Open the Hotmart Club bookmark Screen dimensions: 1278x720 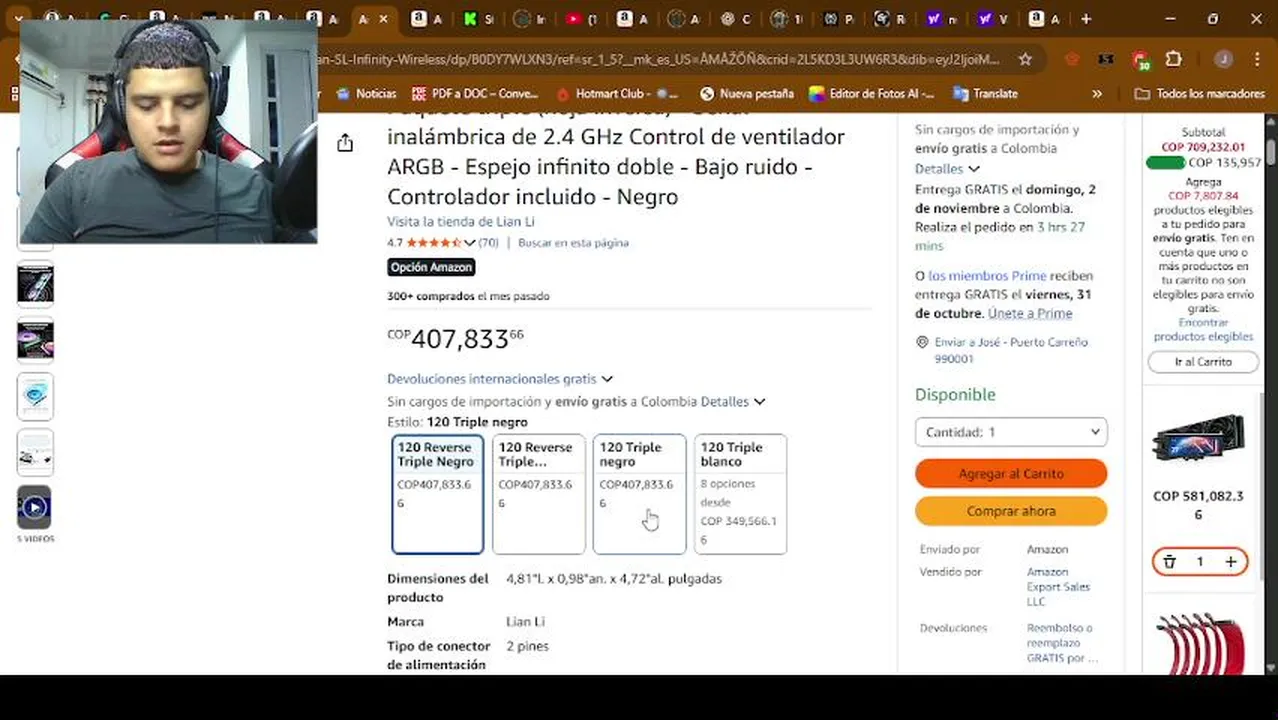coord(617,93)
